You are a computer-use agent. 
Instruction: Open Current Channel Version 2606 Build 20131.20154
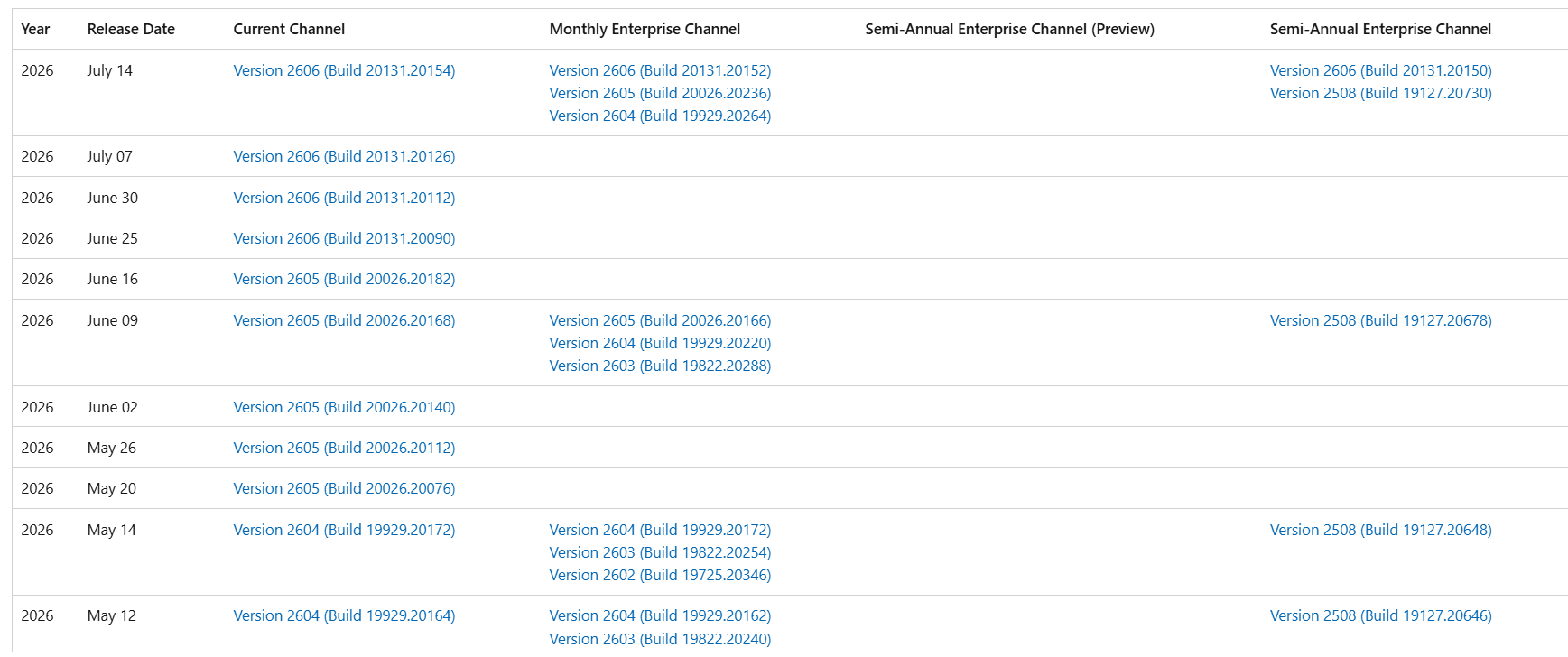click(344, 70)
